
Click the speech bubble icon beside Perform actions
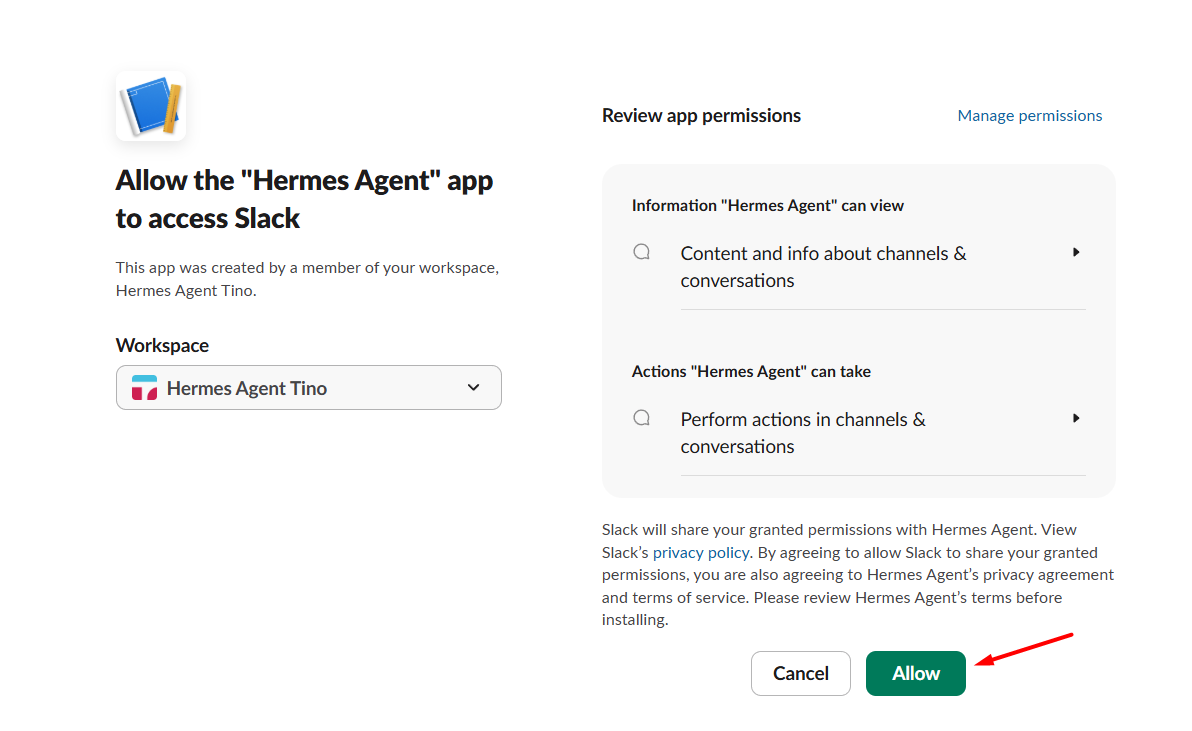click(x=642, y=418)
